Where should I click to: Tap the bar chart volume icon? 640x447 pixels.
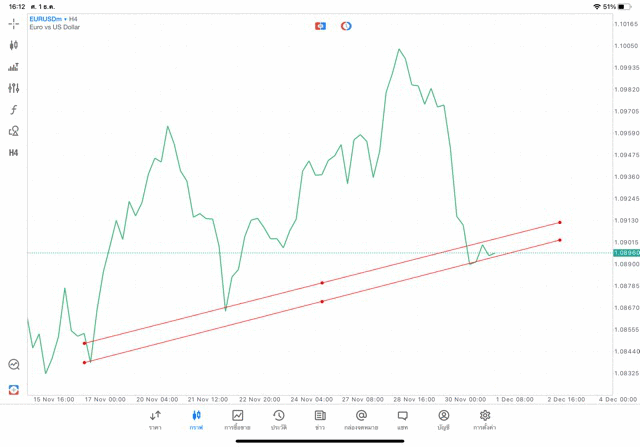[x=13, y=67]
